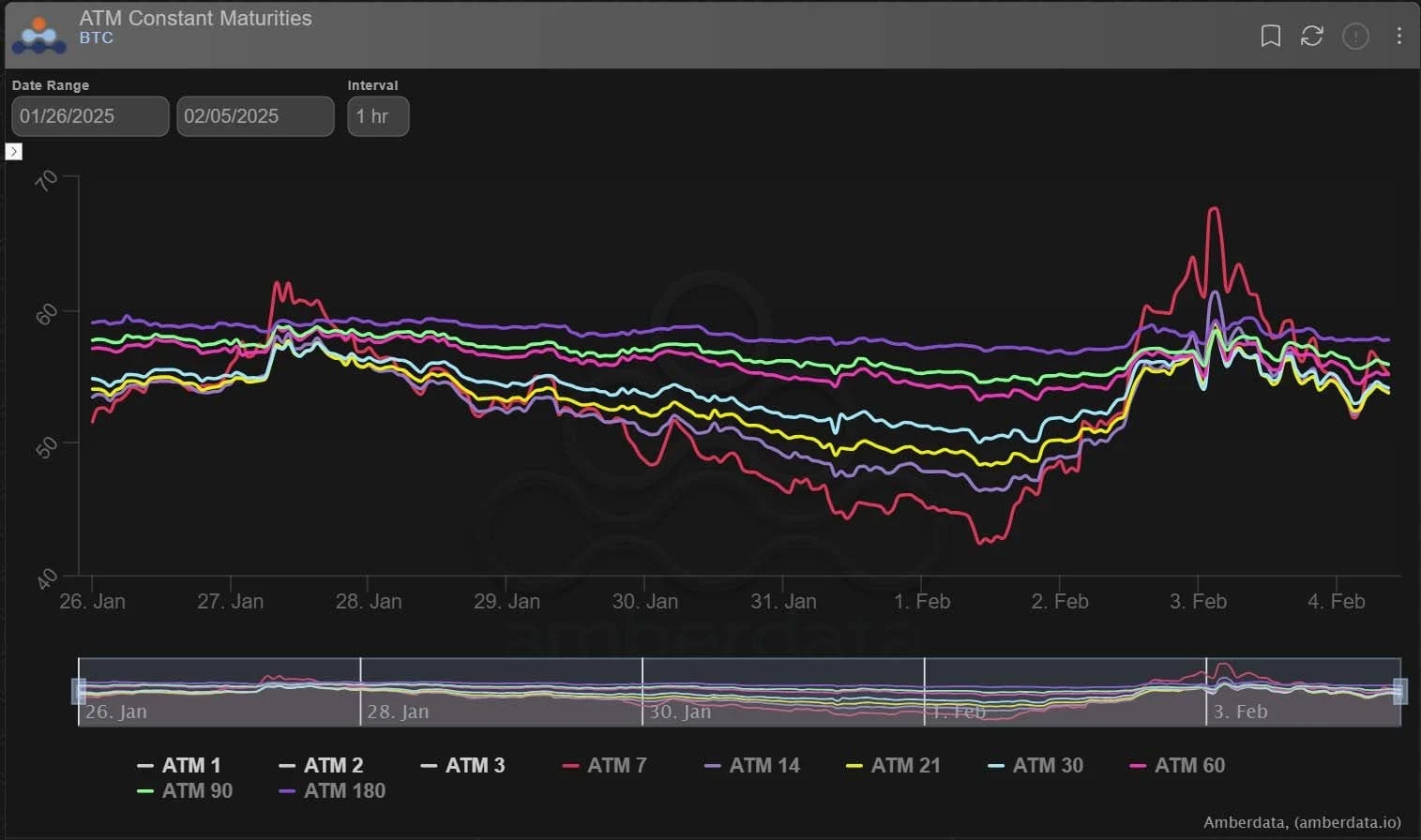Toggle ATM 2 series in legend
1421x840 pixels.
(321, 766)
